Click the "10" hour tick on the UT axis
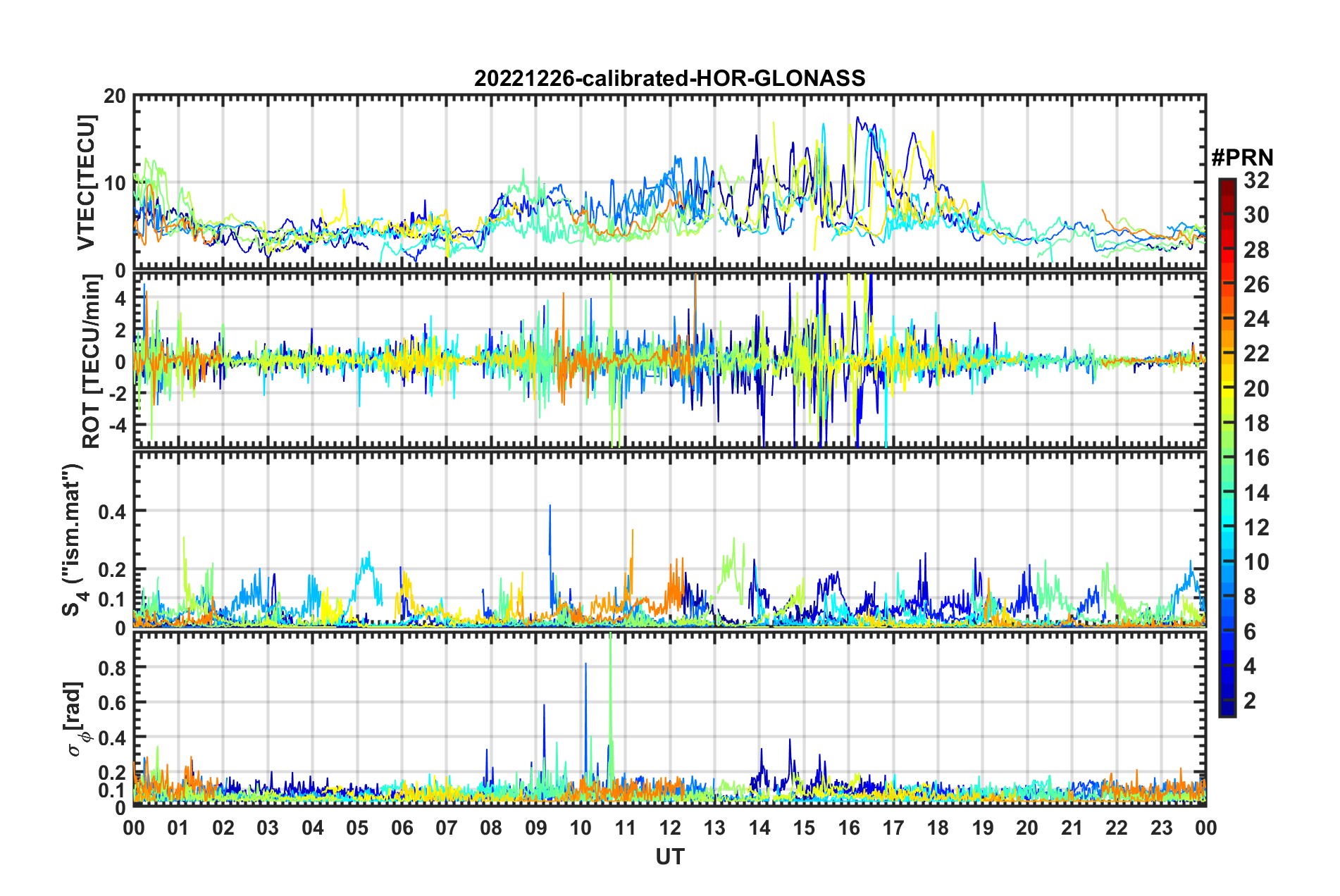This screenshot has width=1340, height=896. point(581,827)
